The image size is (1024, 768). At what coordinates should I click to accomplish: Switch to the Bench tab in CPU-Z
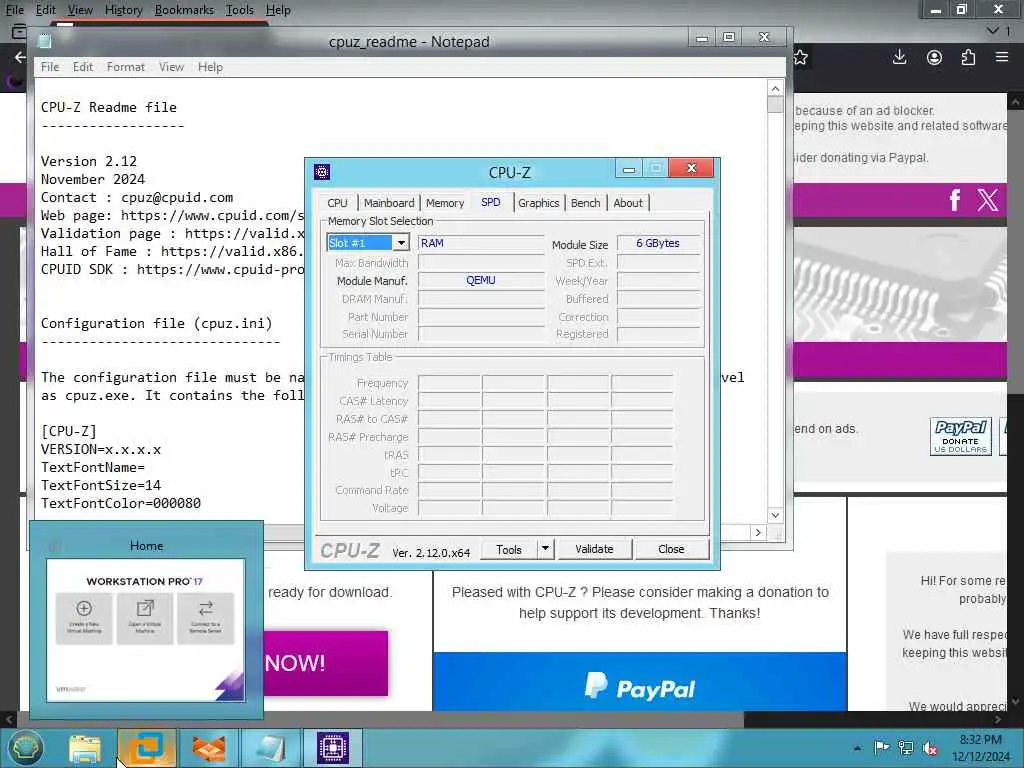coord(585,203)
